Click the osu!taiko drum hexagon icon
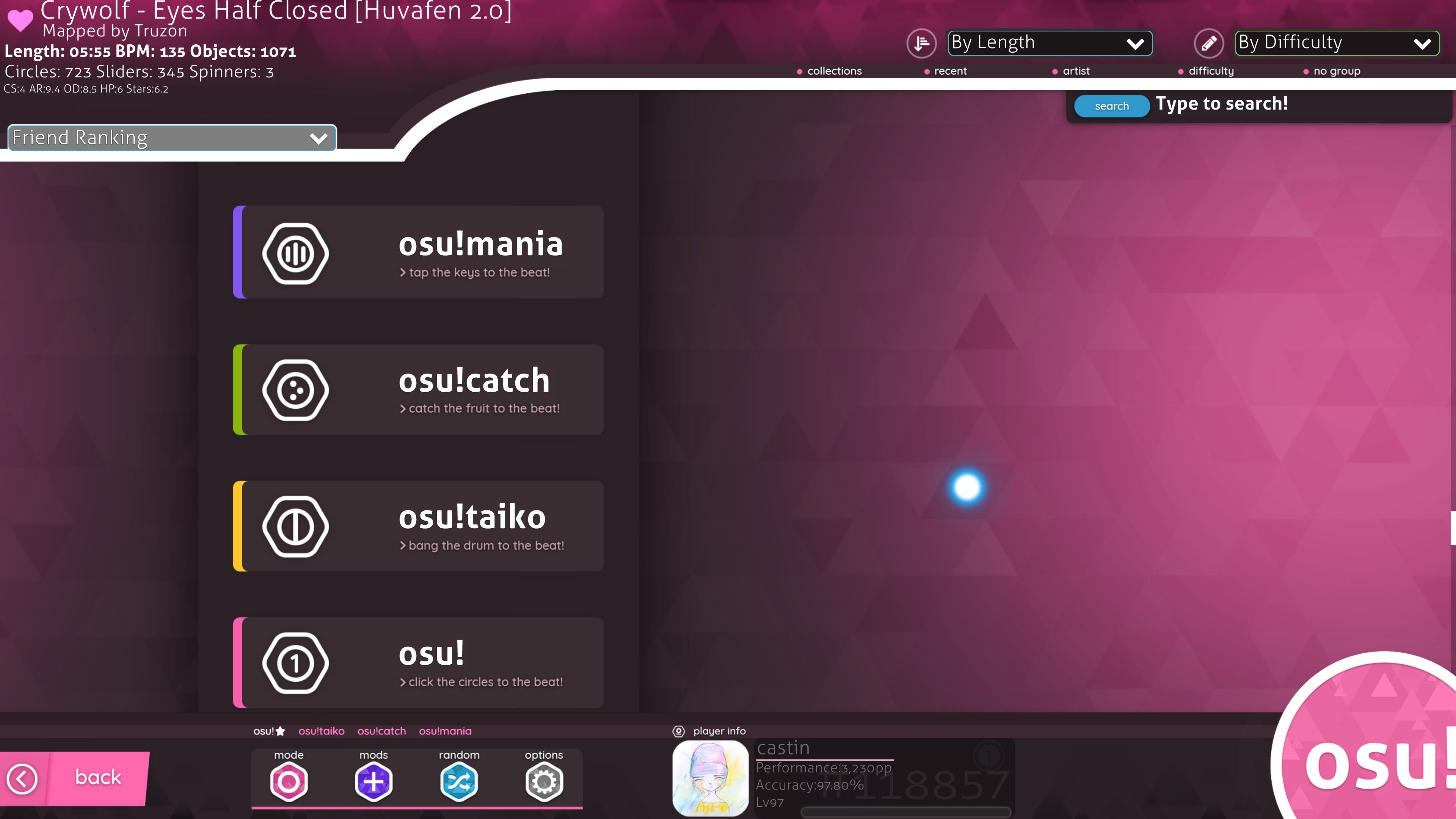The width and height of the screenshot is (1456, 819). pyautogui.click(x=295, y=527)
